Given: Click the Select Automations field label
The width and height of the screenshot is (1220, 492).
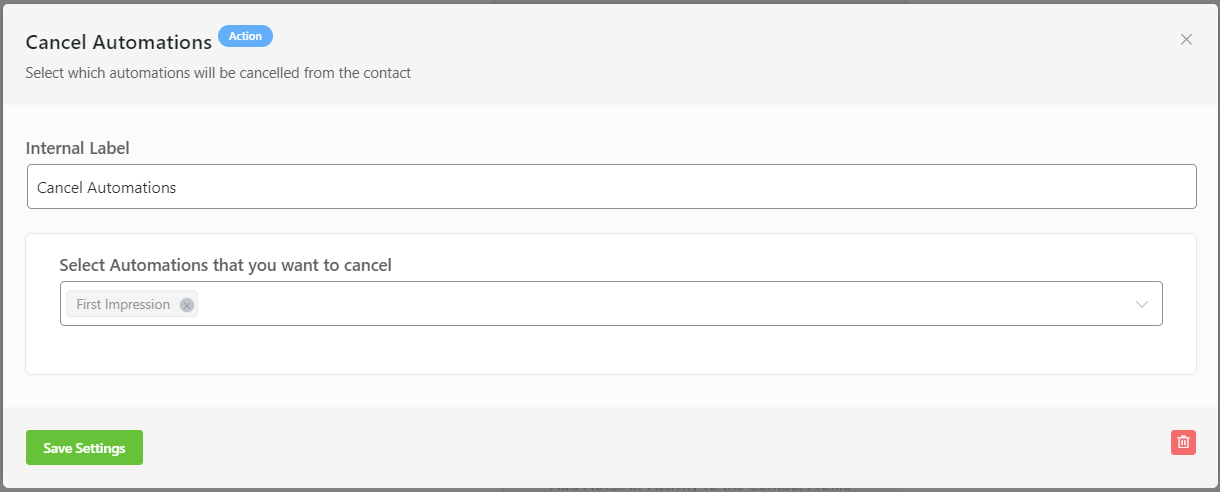Looking at the screenshot, I should (225, 265).
